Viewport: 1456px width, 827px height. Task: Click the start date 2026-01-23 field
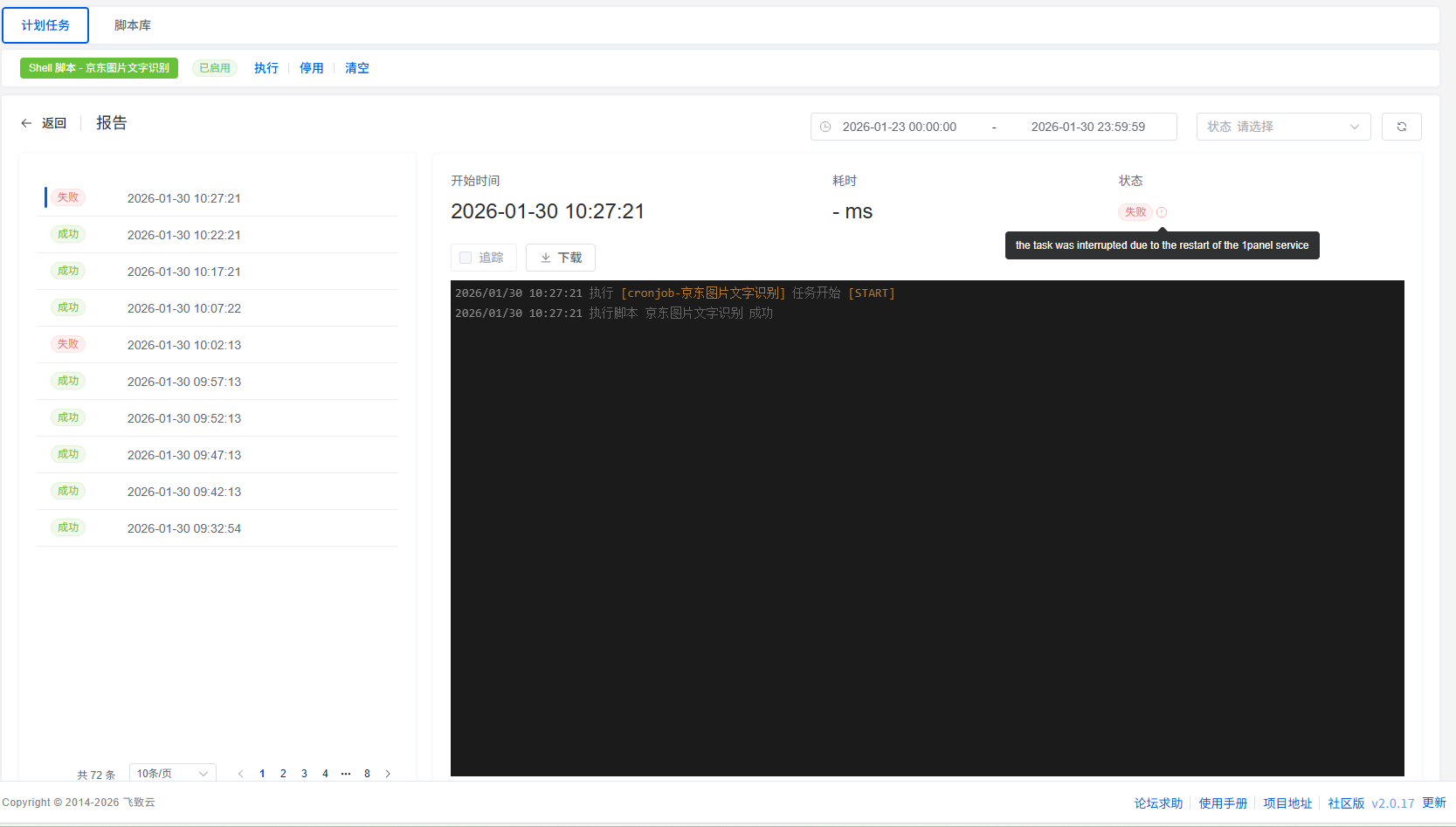[x=899, y=127]
